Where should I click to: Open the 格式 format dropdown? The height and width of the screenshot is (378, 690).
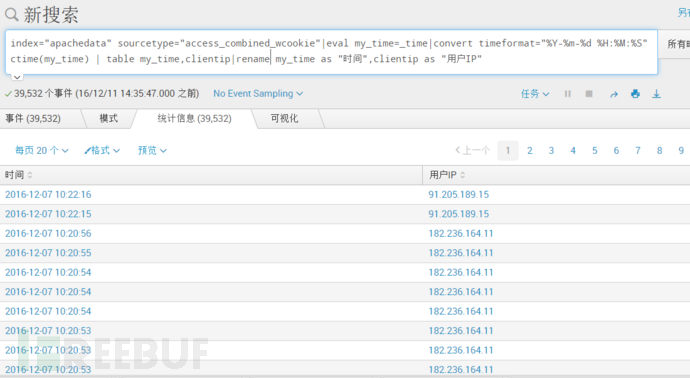tap(102, 150)
